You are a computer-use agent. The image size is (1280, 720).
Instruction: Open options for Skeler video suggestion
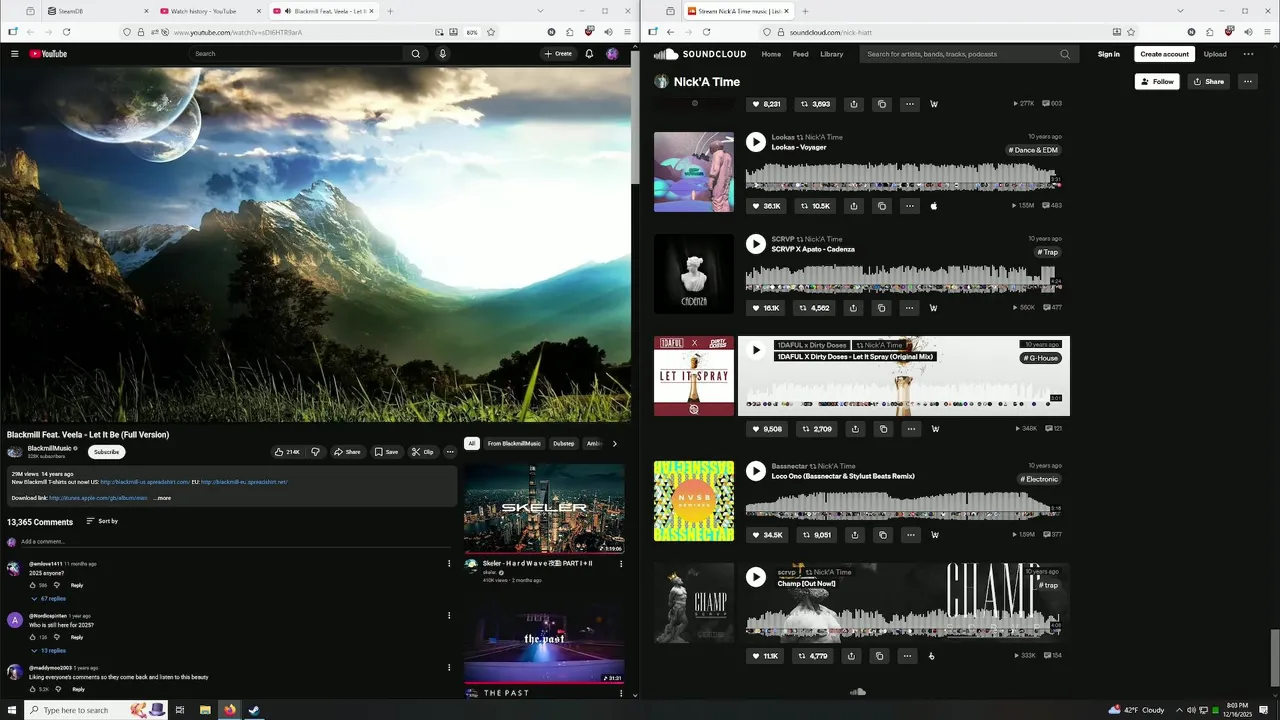[620, 564]
